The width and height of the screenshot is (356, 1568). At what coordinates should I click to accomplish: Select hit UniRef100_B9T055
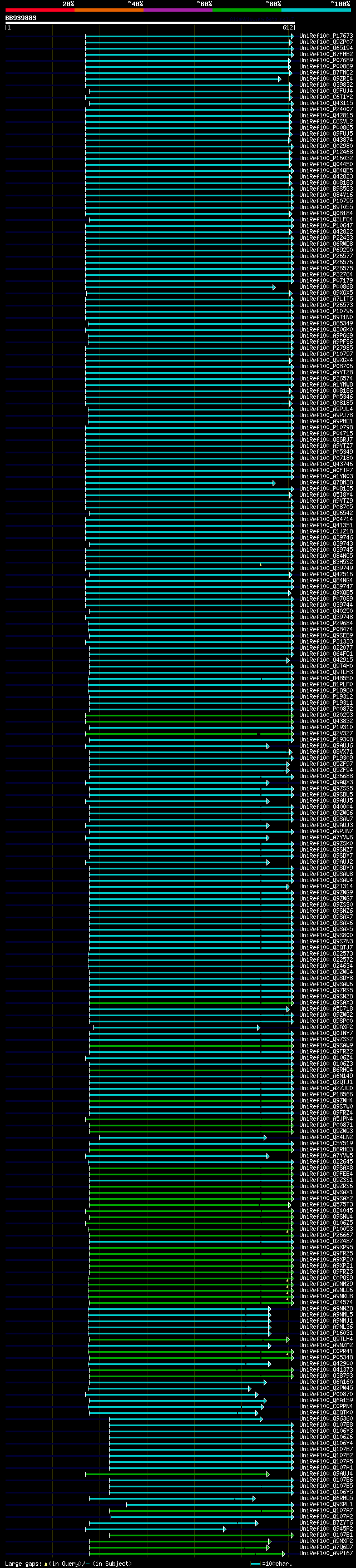(x=325, y=207)
